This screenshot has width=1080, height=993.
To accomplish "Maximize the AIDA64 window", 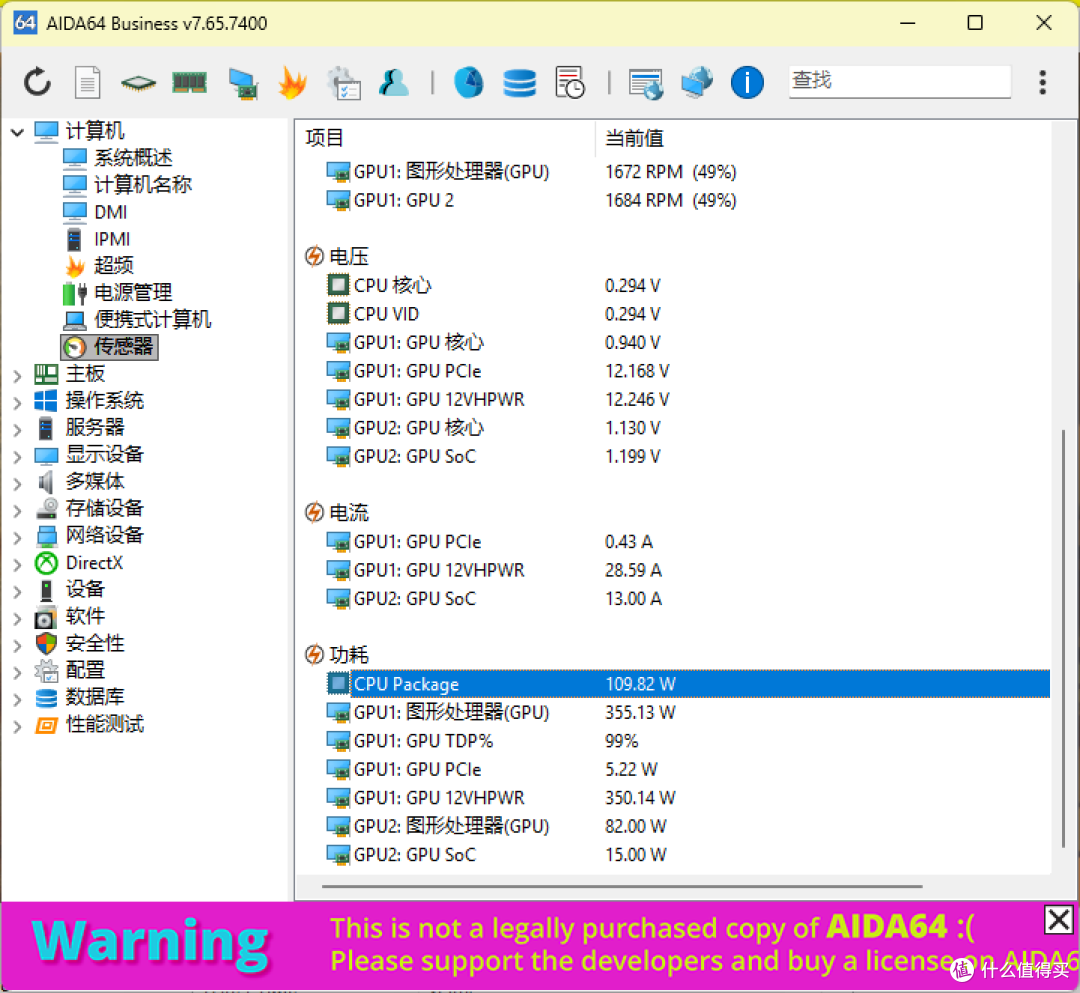I will [975, 23].
